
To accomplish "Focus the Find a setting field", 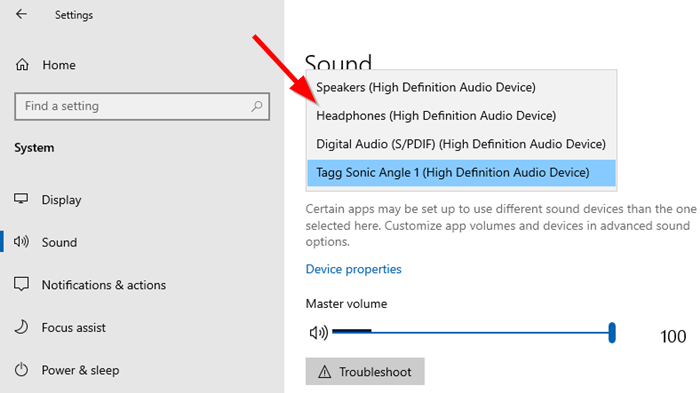I will pos(142,106).
